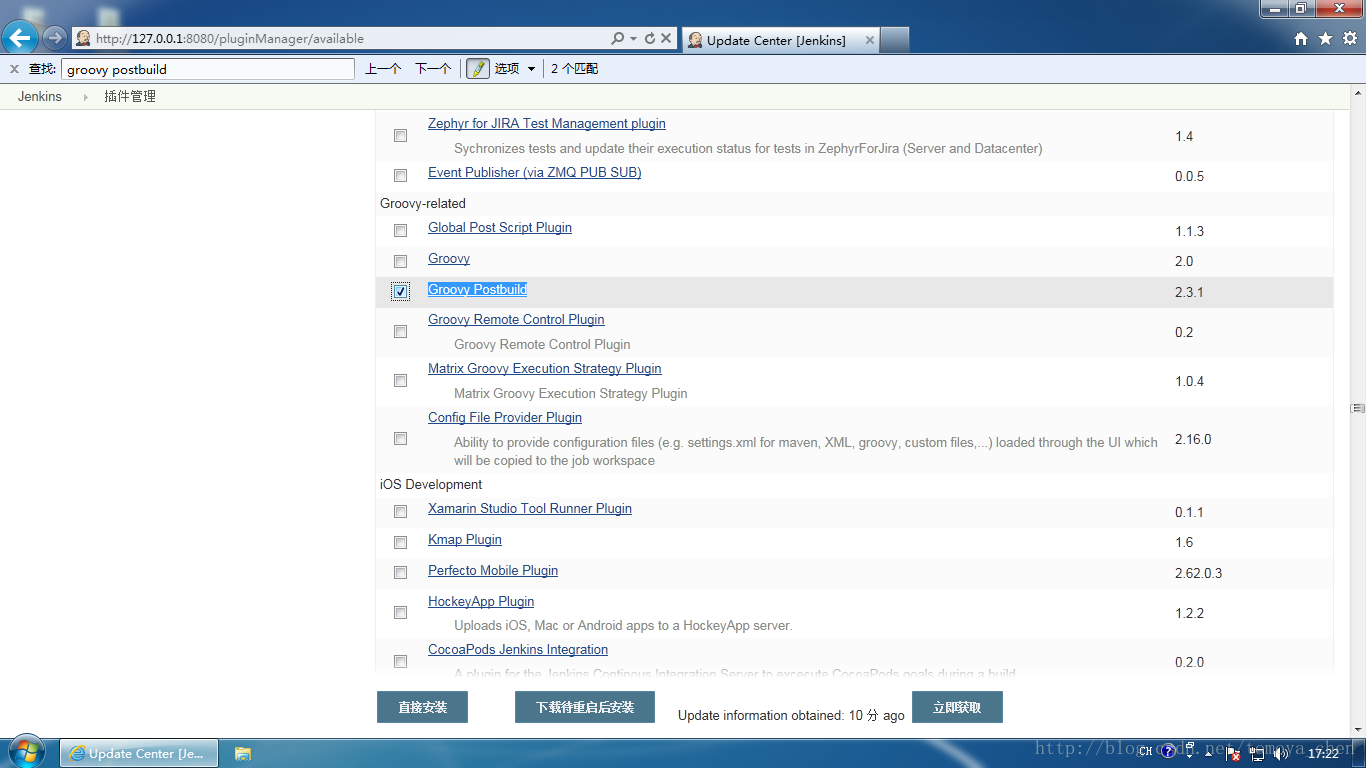The width and height of the screenshot is (1366, 768).
Task: Check the Global Post Script Plugin checkbox
Action: coord(400,230)
